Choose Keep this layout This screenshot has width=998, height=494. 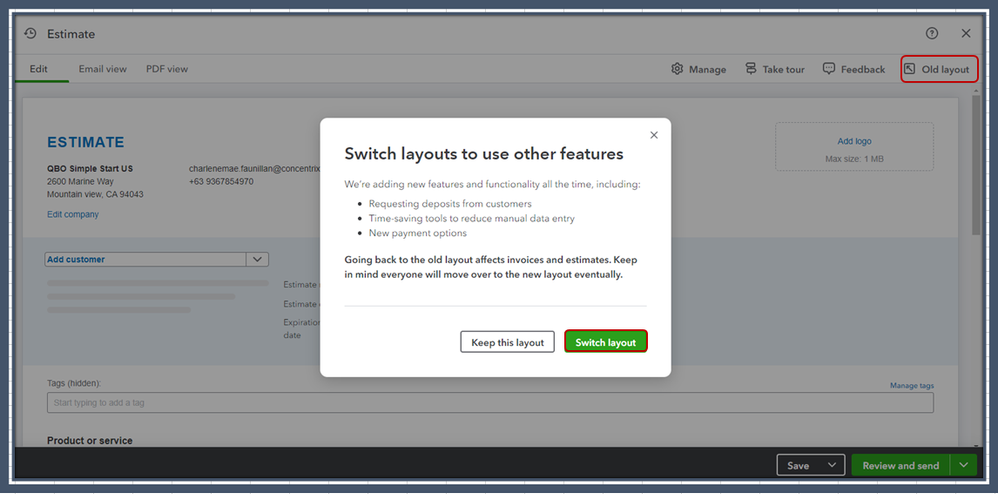[507, 342]
